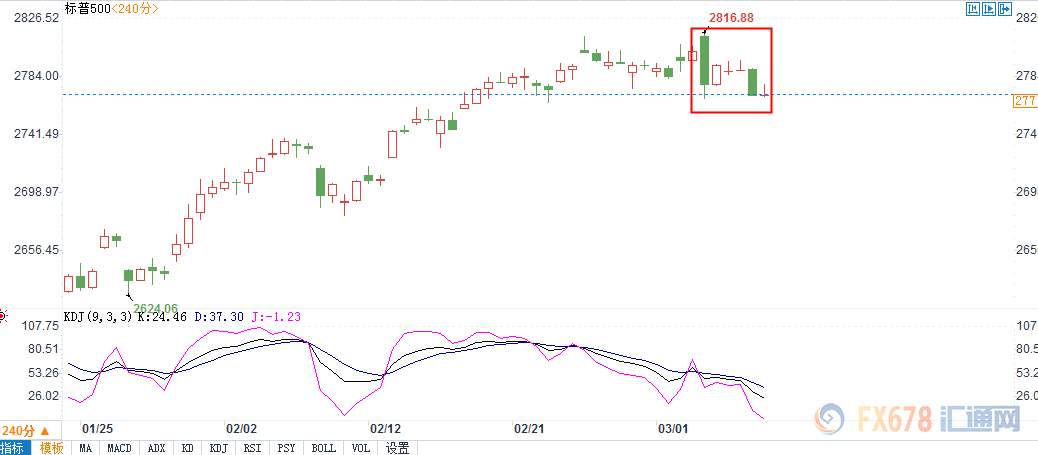Choose the KD indicator
Viewport: 1038px width, 455px height.
coord(188,448)
